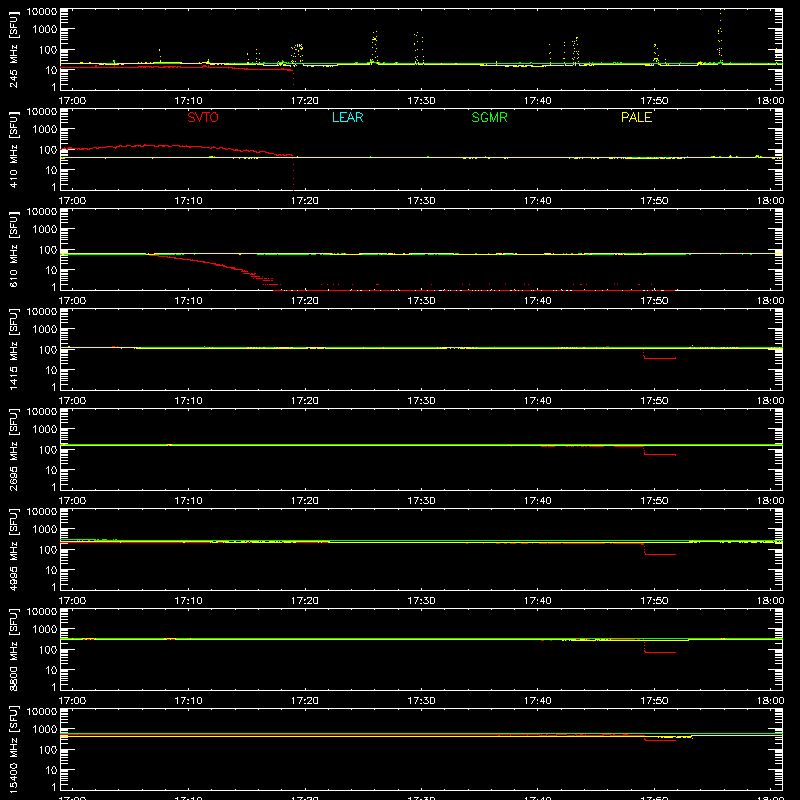Click 17:50 tick label under 1415 MHz plot

pos(654,401)
